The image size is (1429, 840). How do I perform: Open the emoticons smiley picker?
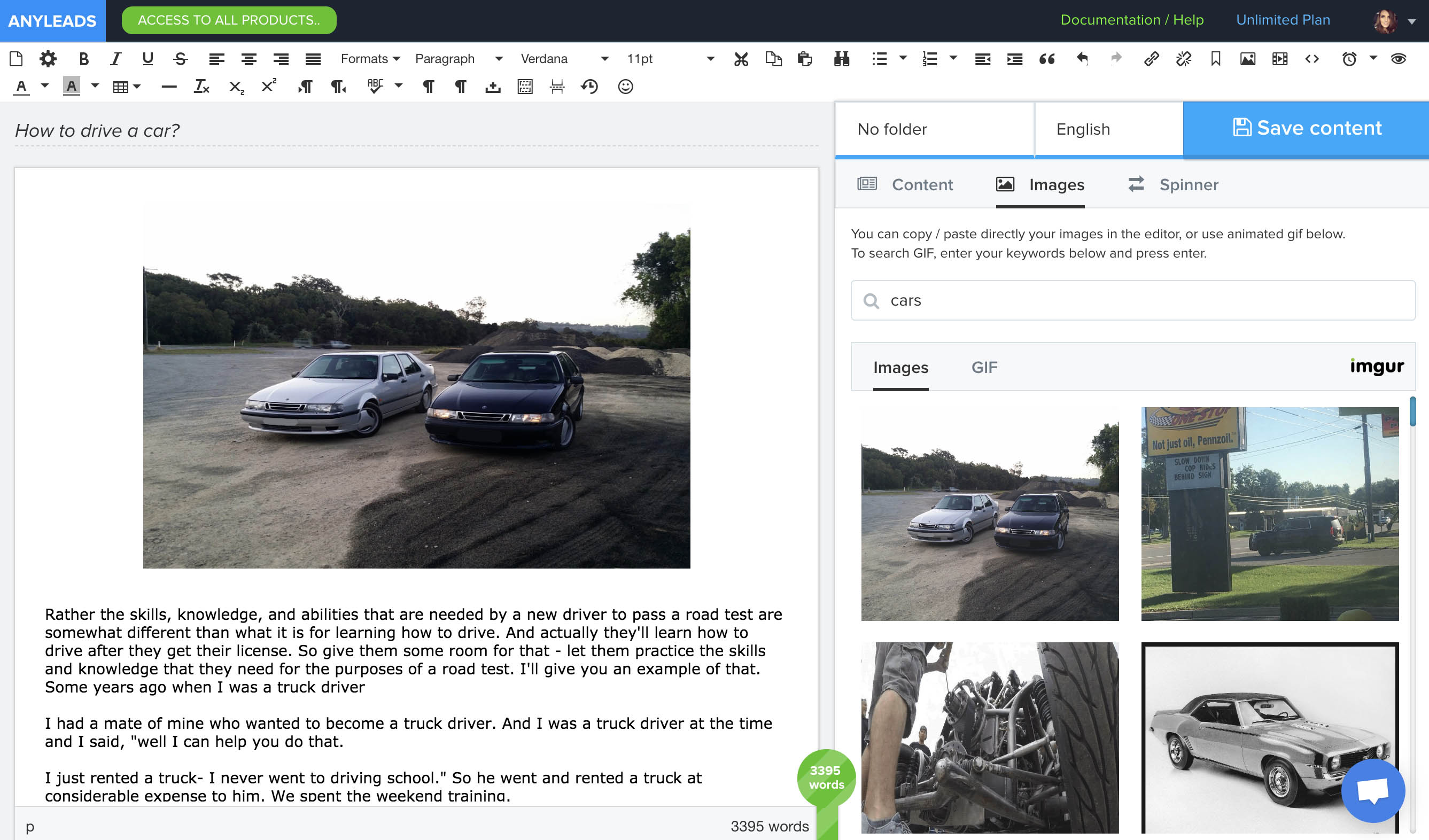point(625,87)
